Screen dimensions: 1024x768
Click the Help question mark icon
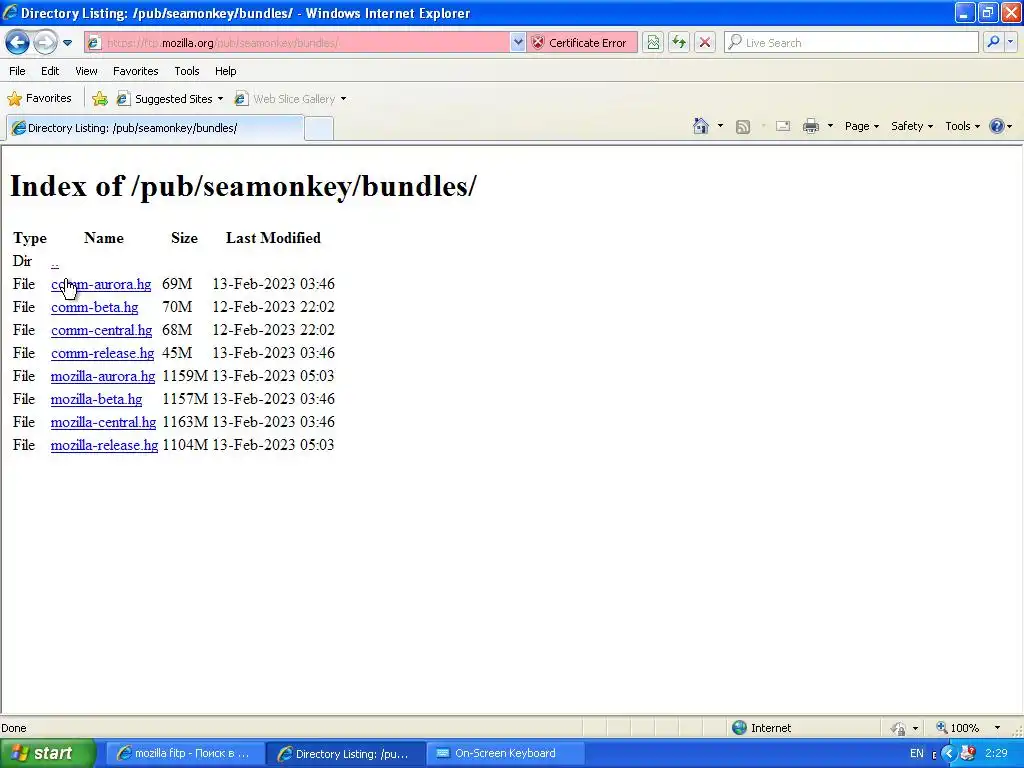coord(997,126)
